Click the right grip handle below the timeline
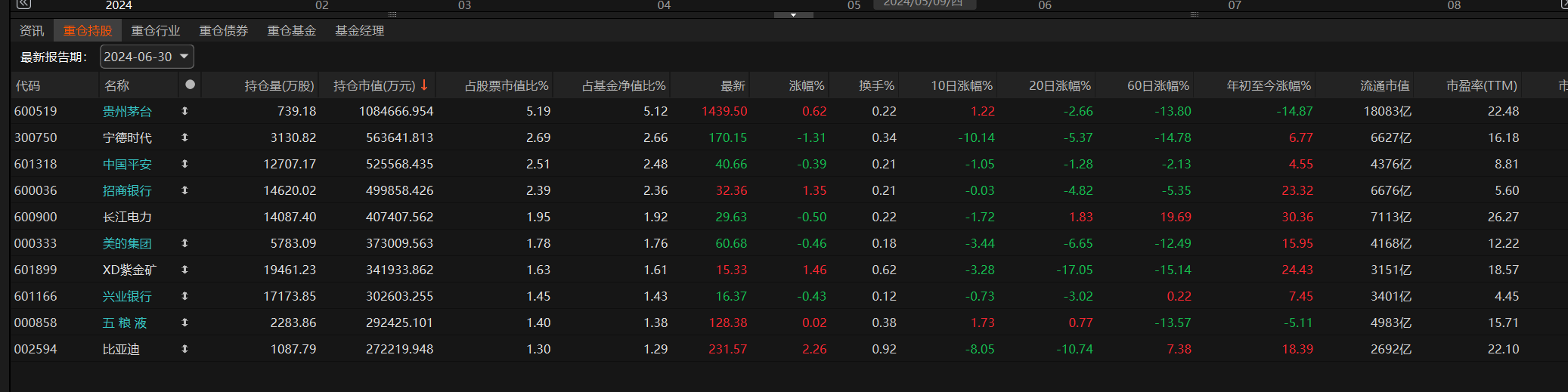The width and height of the screenshot is (1568, 392). pos(1195,14)
